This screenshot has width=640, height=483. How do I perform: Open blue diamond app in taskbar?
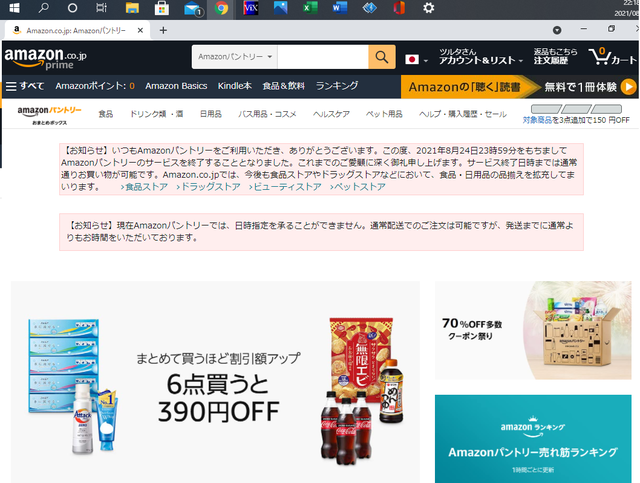tap(369, 8)
